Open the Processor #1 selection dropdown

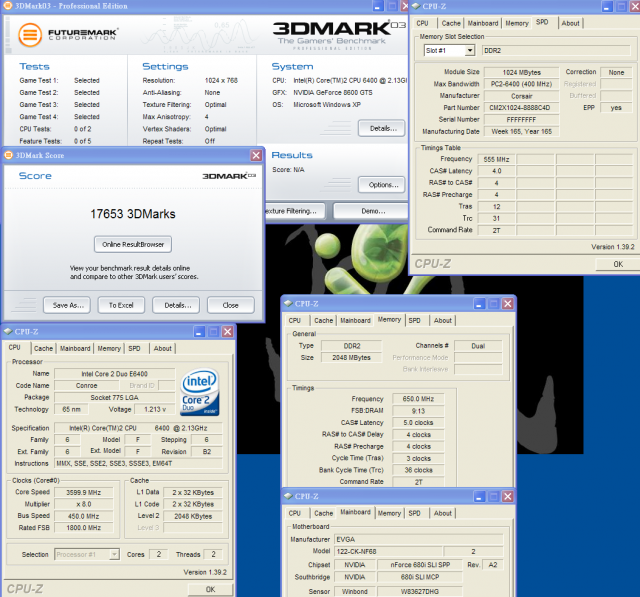(x=114, y=554)
